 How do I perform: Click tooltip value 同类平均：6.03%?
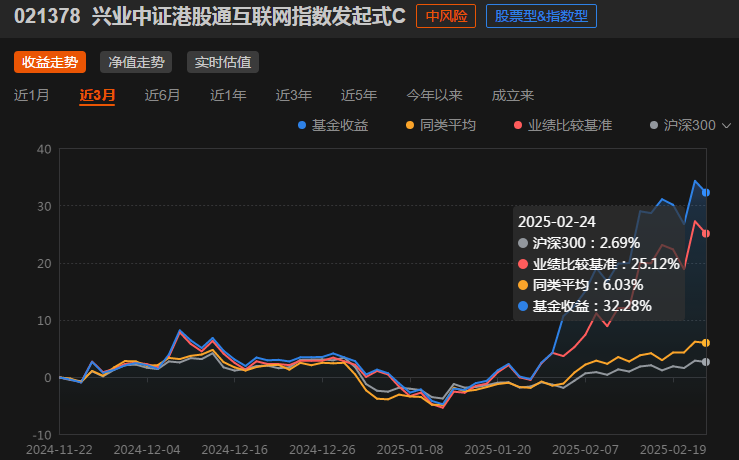pos(580,285)
